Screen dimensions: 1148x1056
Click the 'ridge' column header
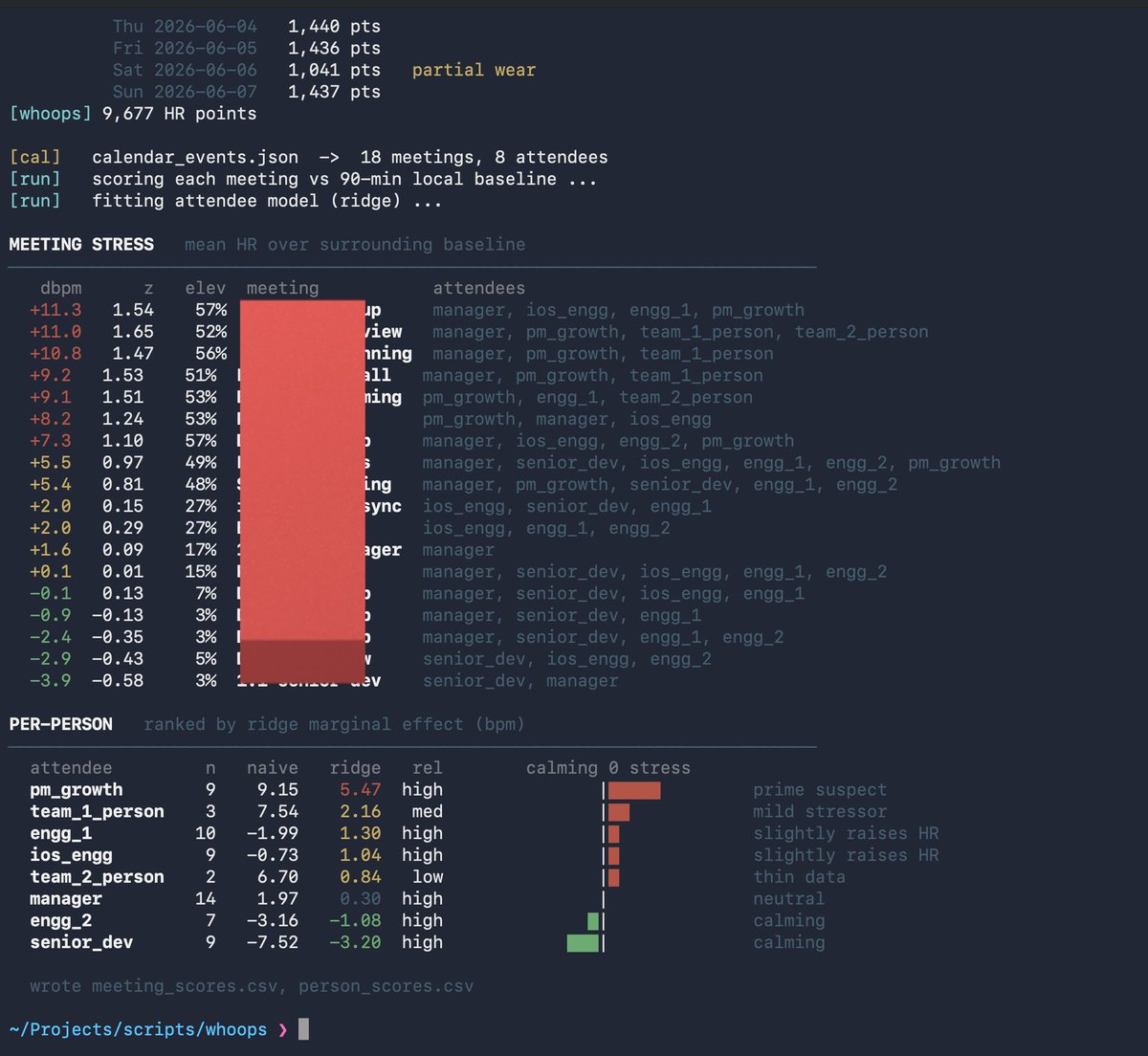pyautogui.click(x=355, y=768)
